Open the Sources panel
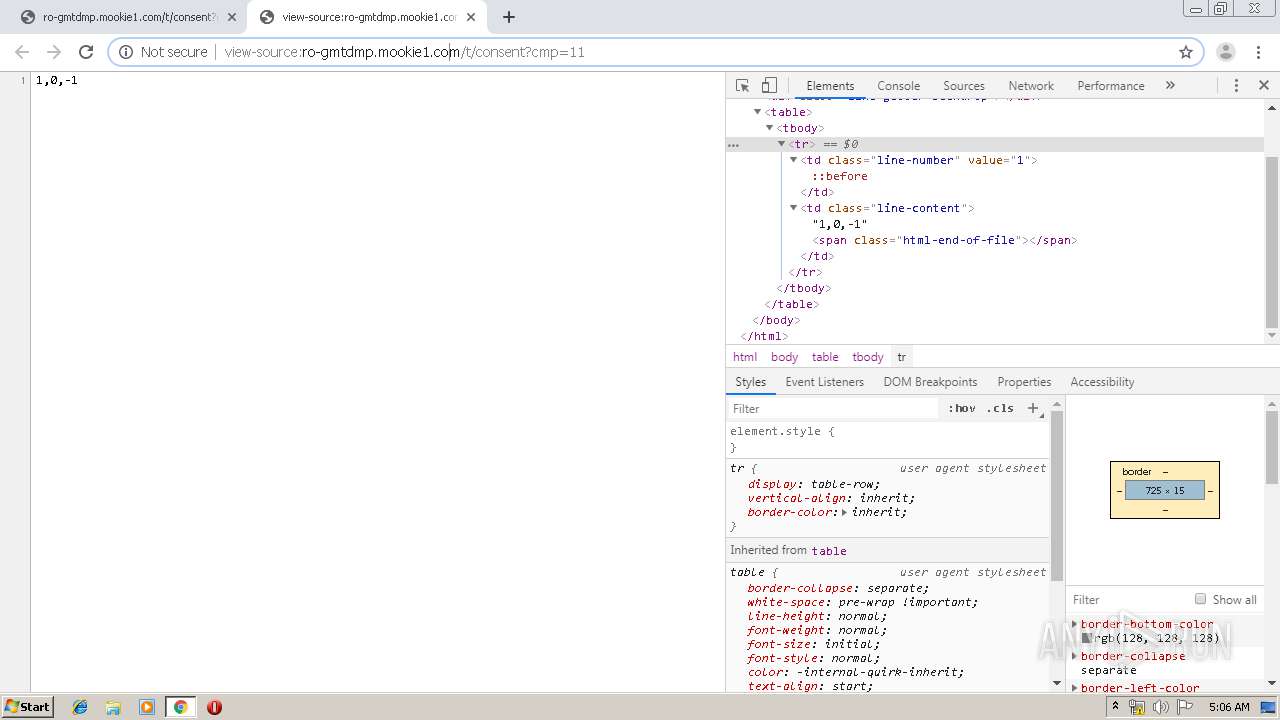 964,86
